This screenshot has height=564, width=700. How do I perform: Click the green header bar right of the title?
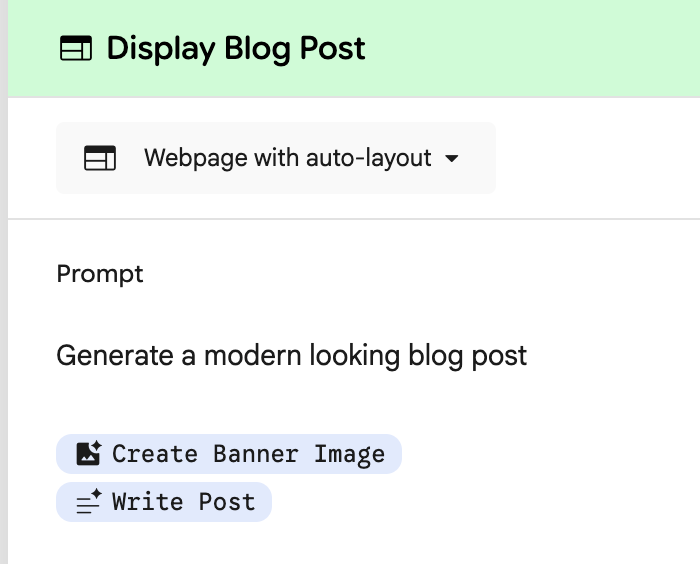pos(530,49)
